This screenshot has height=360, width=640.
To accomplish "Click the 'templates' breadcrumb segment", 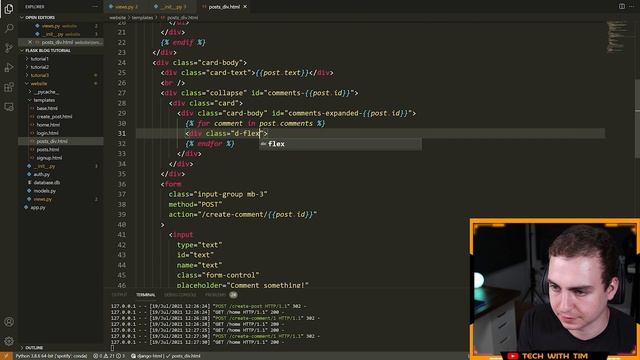I will pos(142,18).
